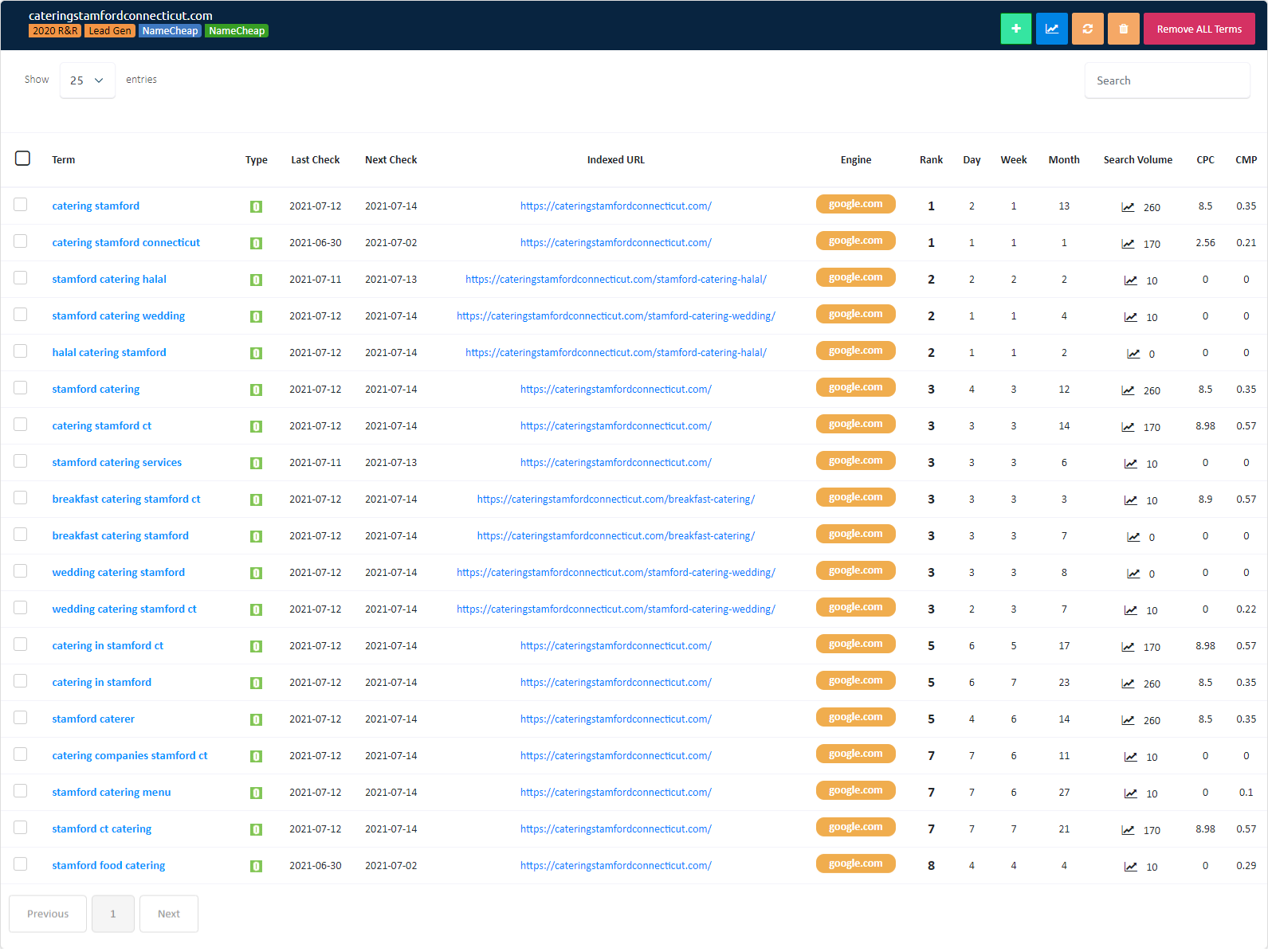The image size is (1268, 952).
Task: Select page 1 in pagination
Action: (x=113, y=914)
